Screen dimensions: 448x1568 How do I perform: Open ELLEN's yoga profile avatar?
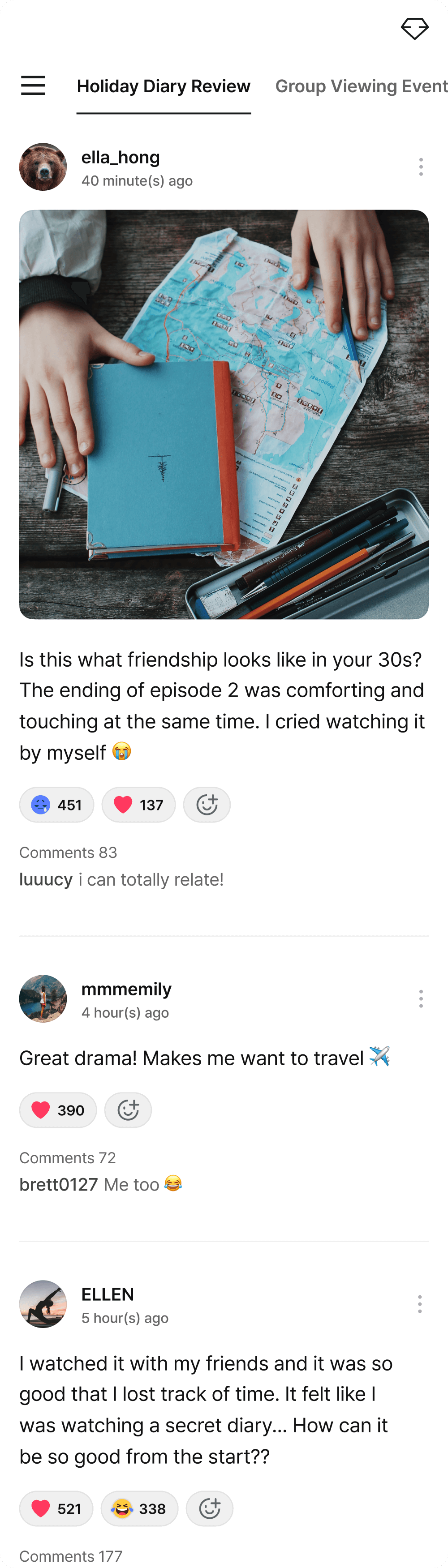point(43,1303)
